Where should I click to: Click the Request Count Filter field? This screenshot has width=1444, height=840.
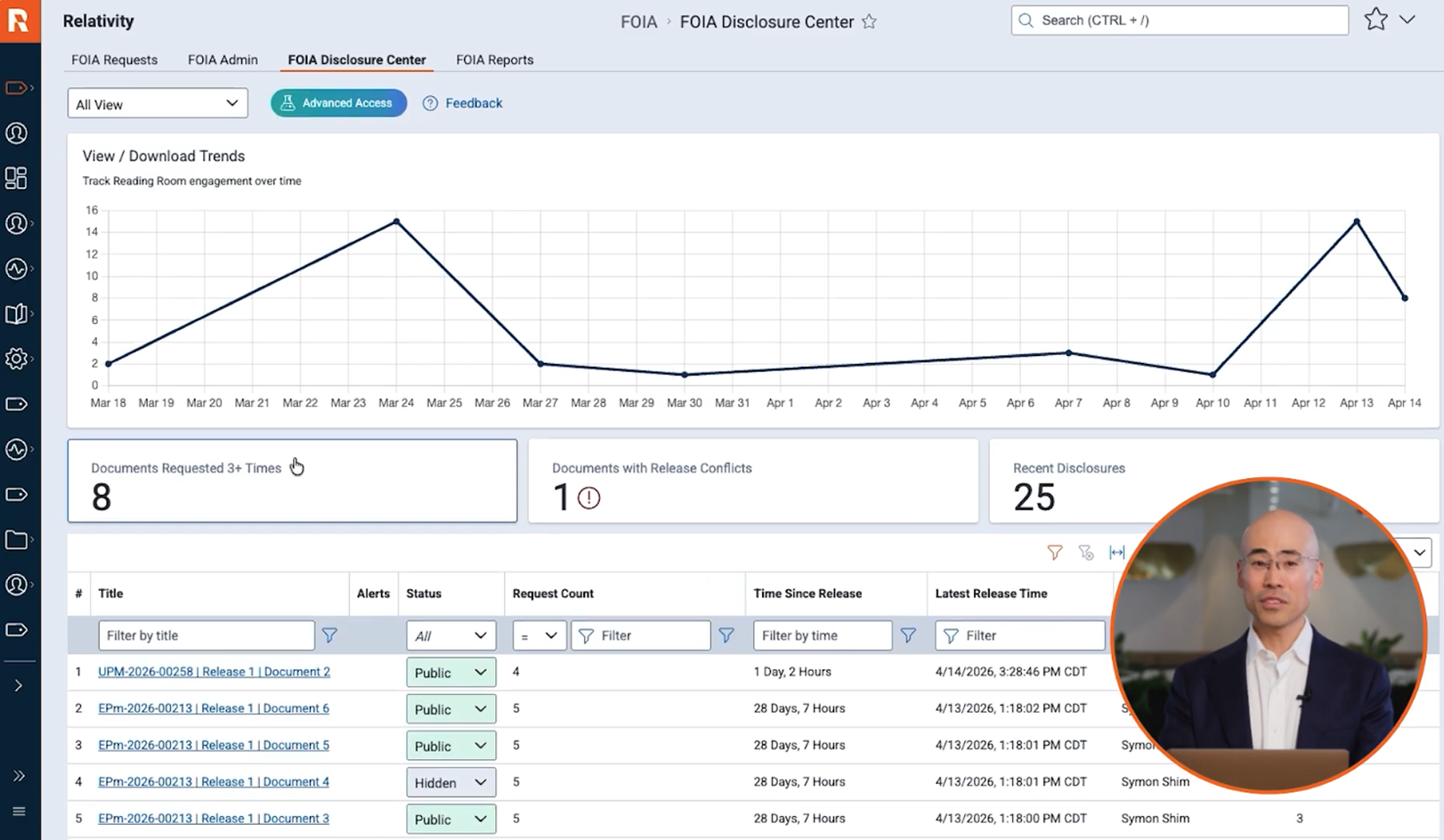pos(640,635)
